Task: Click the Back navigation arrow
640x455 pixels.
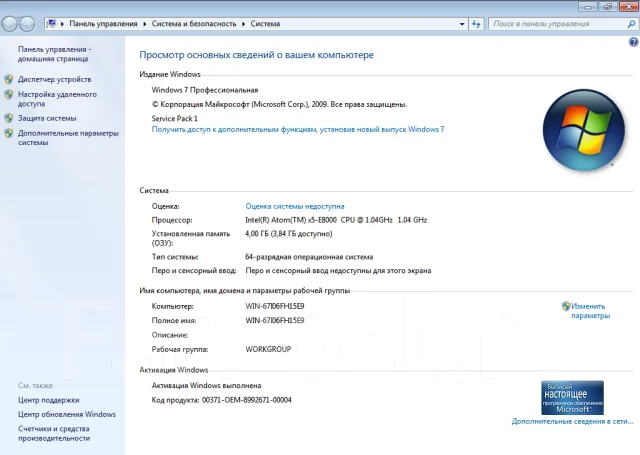Action: tap(9, 24)
